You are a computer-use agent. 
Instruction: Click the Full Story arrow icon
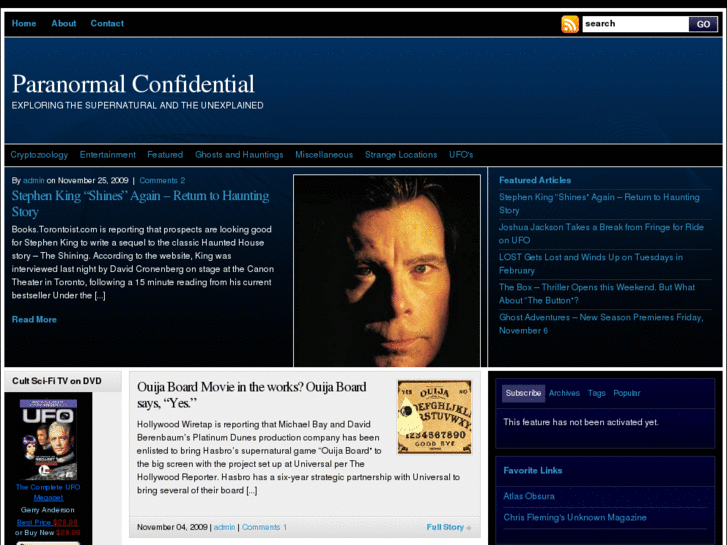469,528
